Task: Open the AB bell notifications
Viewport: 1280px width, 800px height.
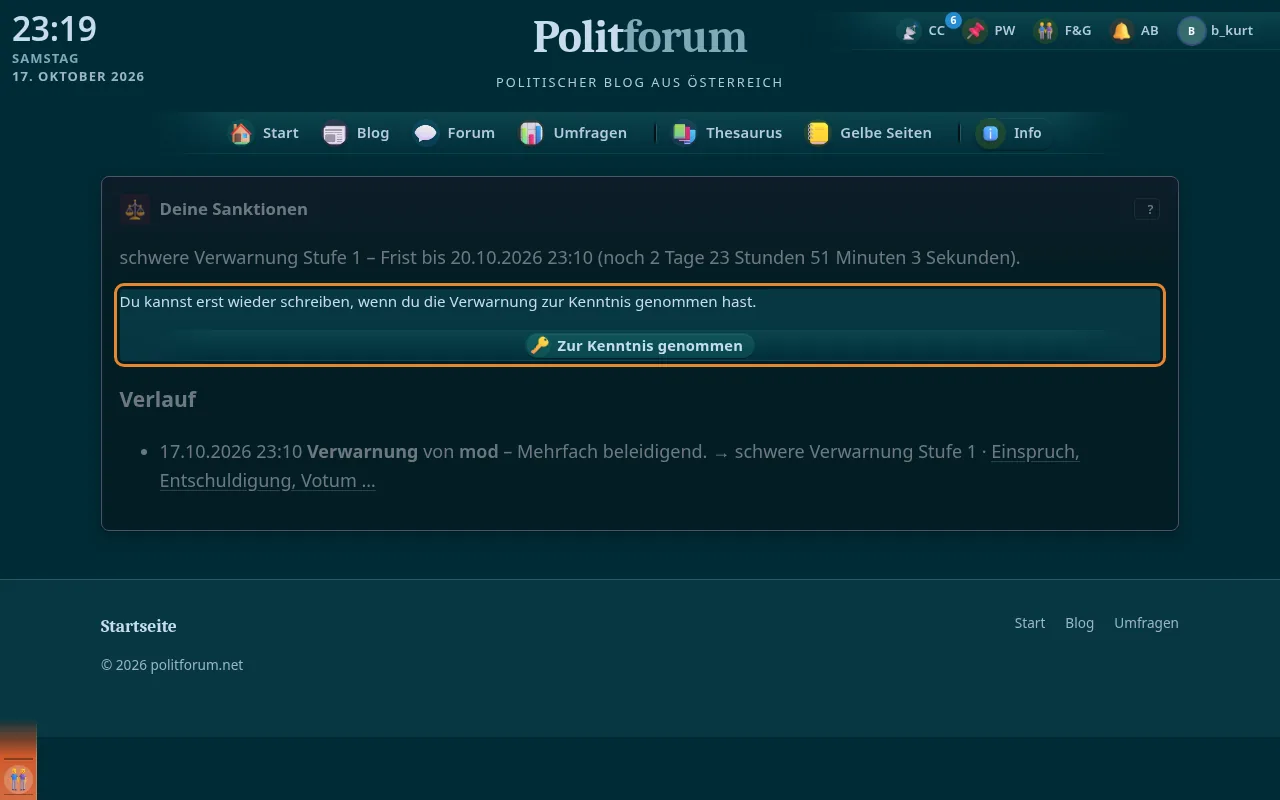Action: coord(1122,31)
